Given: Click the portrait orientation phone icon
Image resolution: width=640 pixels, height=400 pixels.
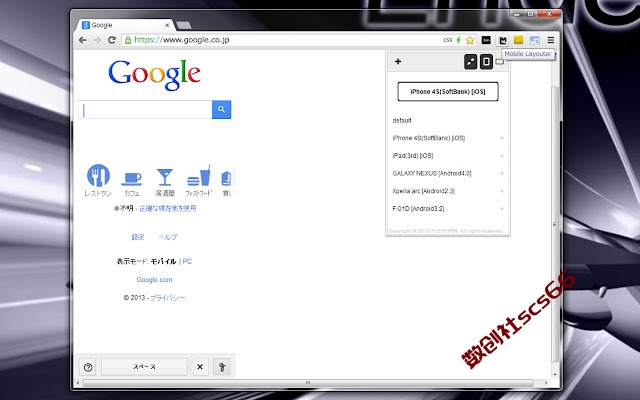Looking at the screenshot, I should (x=486, y=62).
